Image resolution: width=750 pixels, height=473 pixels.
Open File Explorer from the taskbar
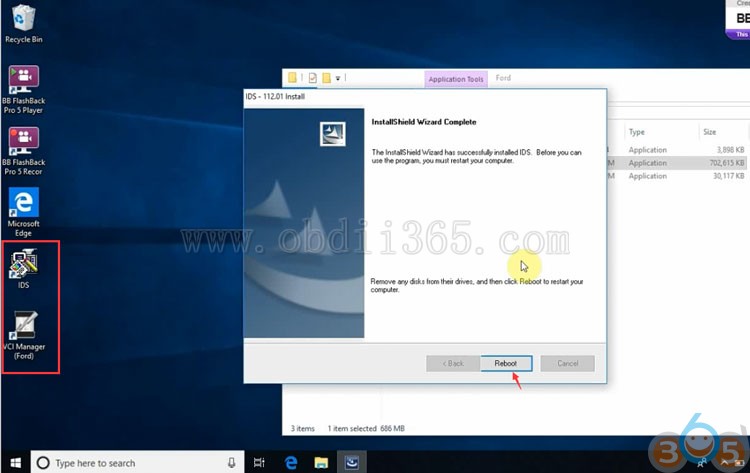click(321, 462)
